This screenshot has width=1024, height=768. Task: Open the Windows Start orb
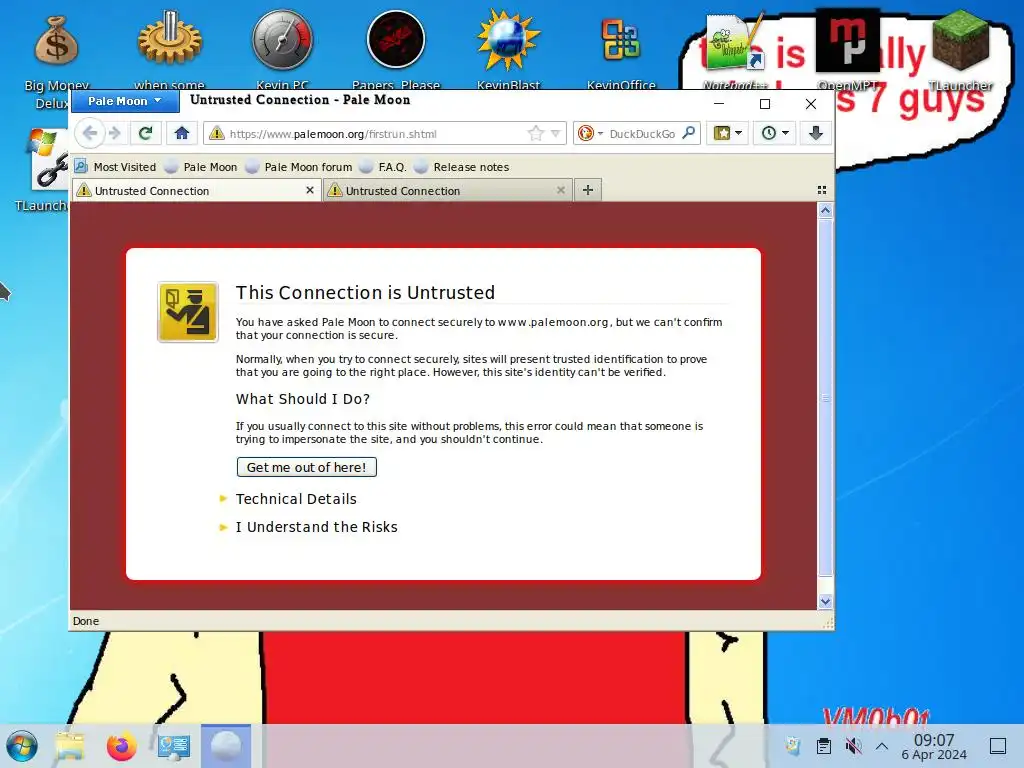tap(22, 746)
